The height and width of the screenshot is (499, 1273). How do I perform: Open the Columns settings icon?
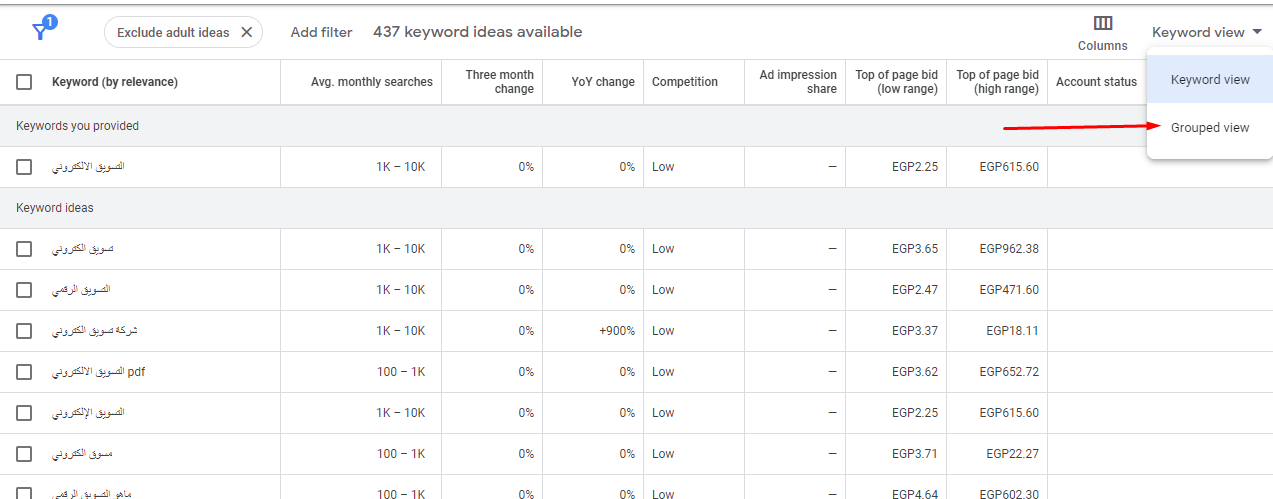pyautogui.click(x=1102, y=24)
